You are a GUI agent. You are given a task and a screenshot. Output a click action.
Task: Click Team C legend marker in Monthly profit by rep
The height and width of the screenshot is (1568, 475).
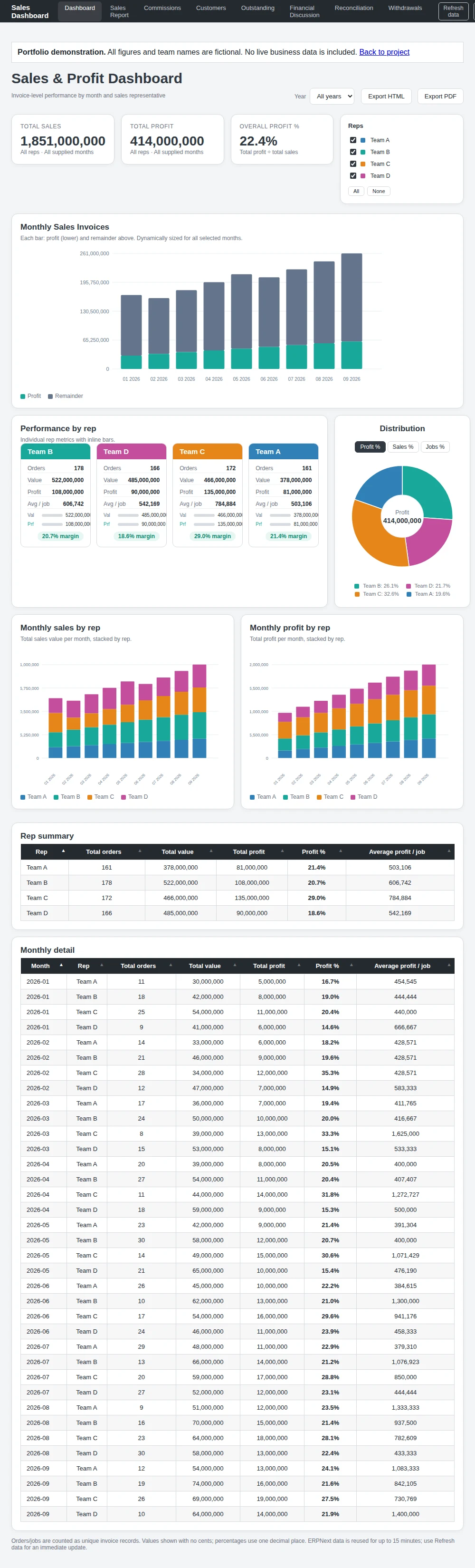(x=319, y=797)
